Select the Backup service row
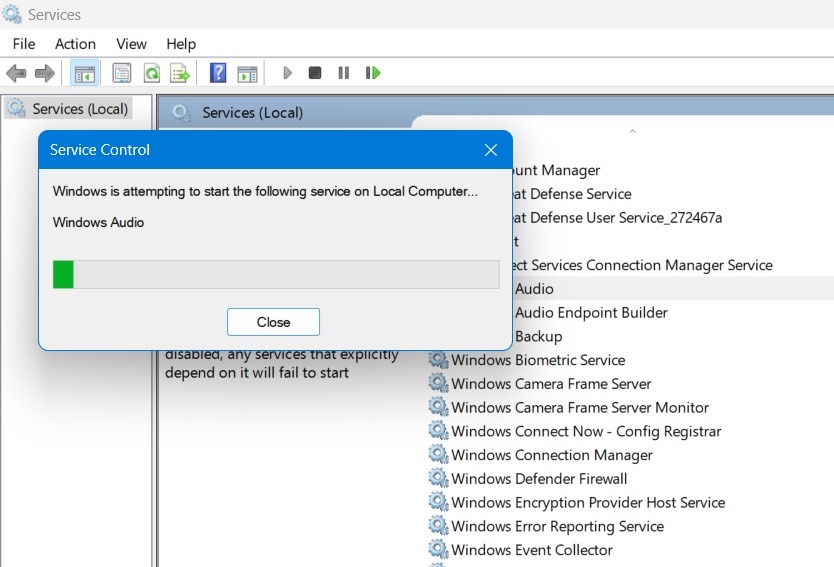Viewport: 834px width, 567px height. pos(538,336)
